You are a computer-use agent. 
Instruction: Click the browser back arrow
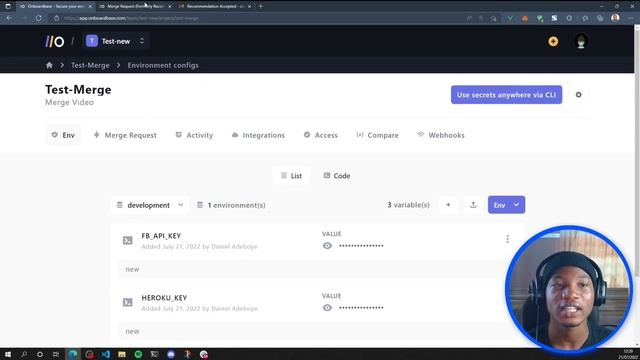[9, 18]
